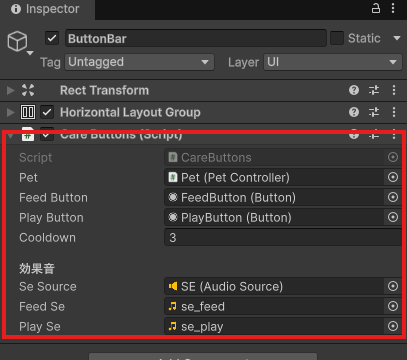Click the Pet property label
The image size is (407, 360).
[28, 178]
